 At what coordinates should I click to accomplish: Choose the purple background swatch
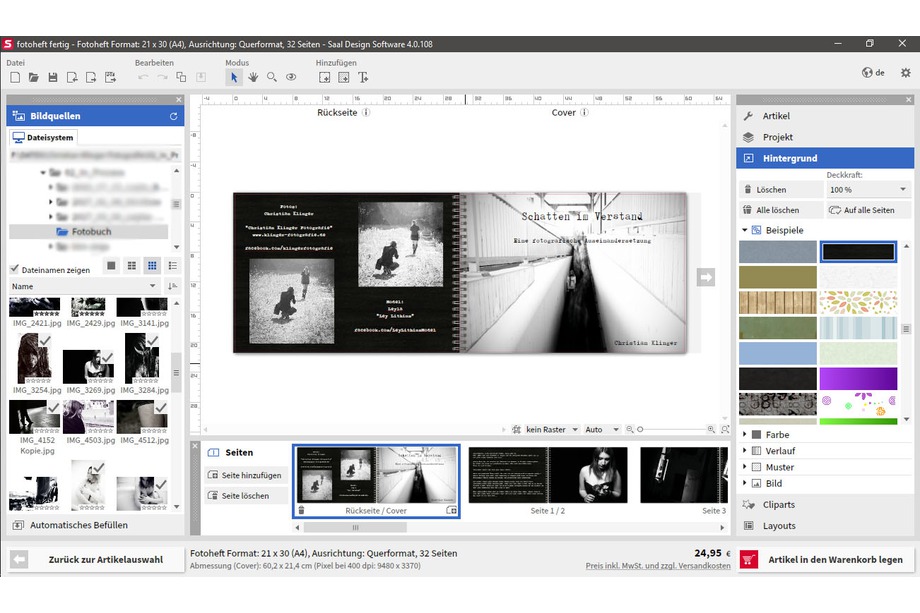pos(858,378)
